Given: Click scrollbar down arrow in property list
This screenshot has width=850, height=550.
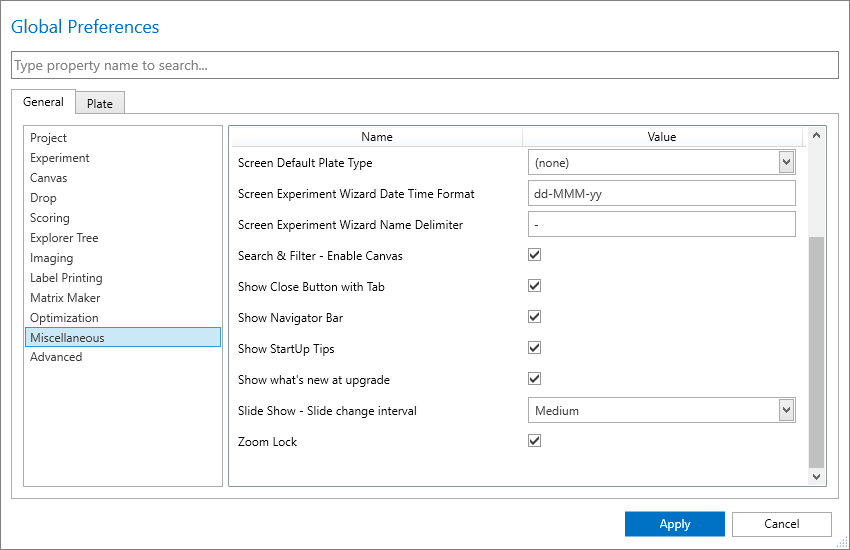Looking at the screenshot, I should [x=816, y=477].
